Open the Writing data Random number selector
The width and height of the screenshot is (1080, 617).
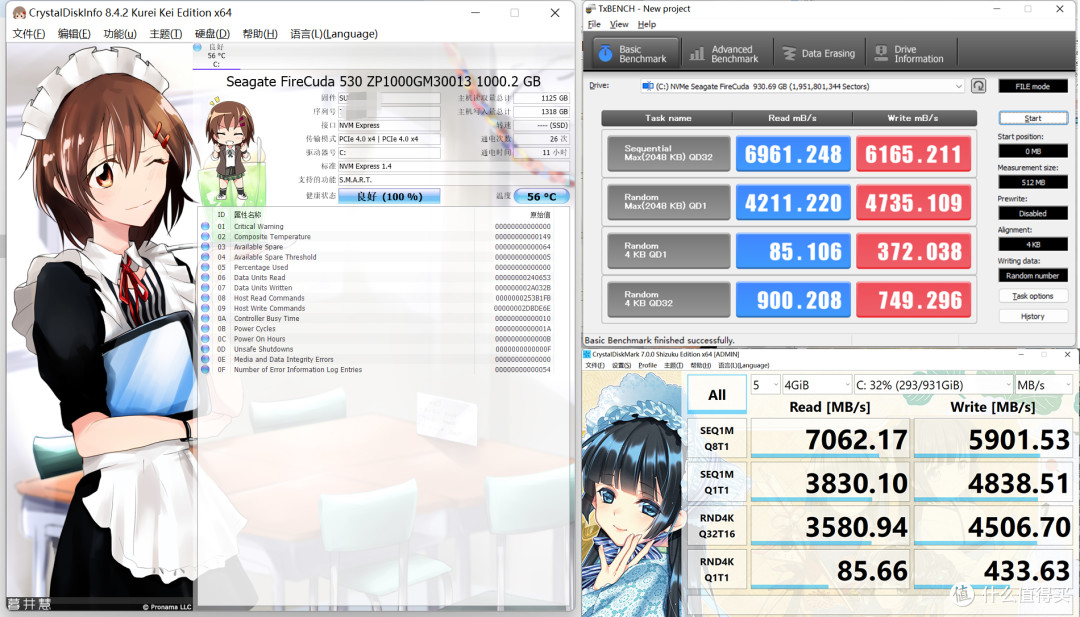pyautogui.click(x=1032, y=275)
